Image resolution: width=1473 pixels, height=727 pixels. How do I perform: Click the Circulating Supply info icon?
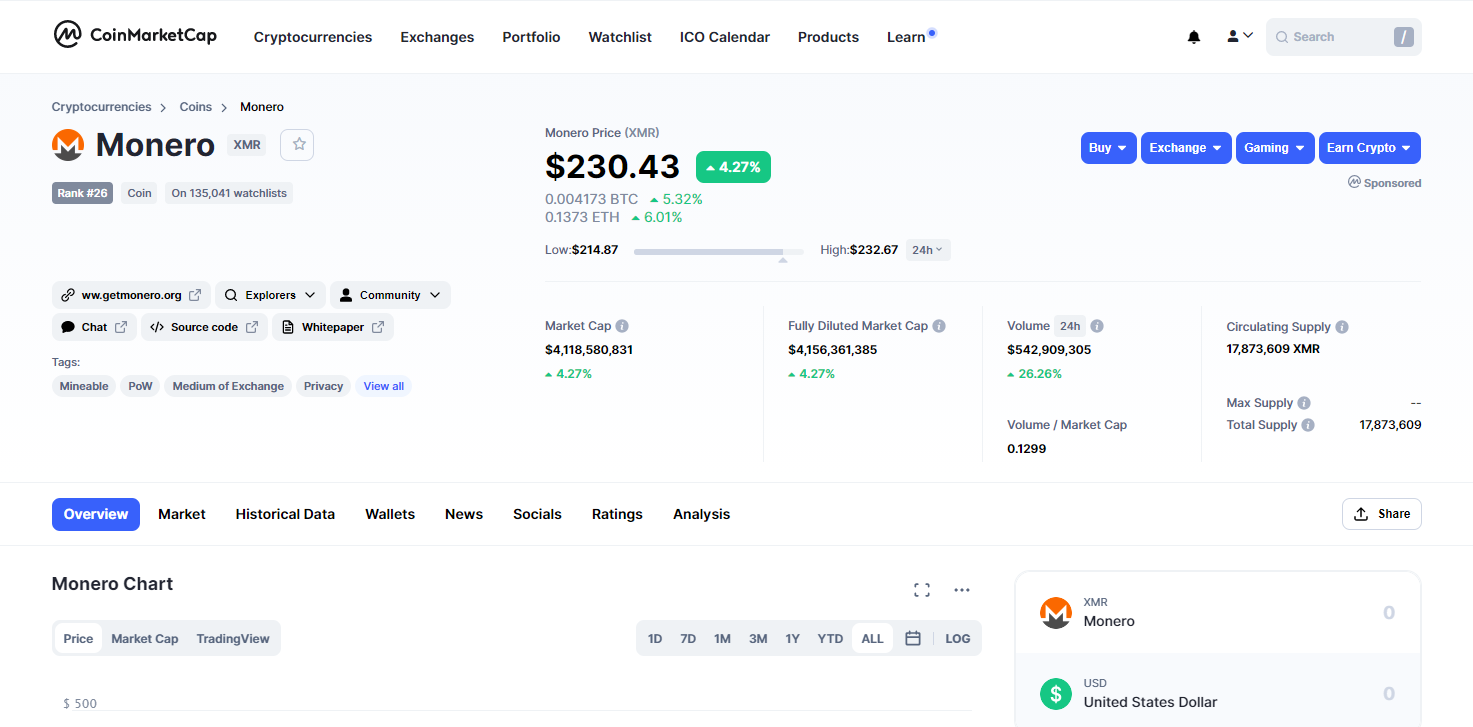click(1342, 327)
